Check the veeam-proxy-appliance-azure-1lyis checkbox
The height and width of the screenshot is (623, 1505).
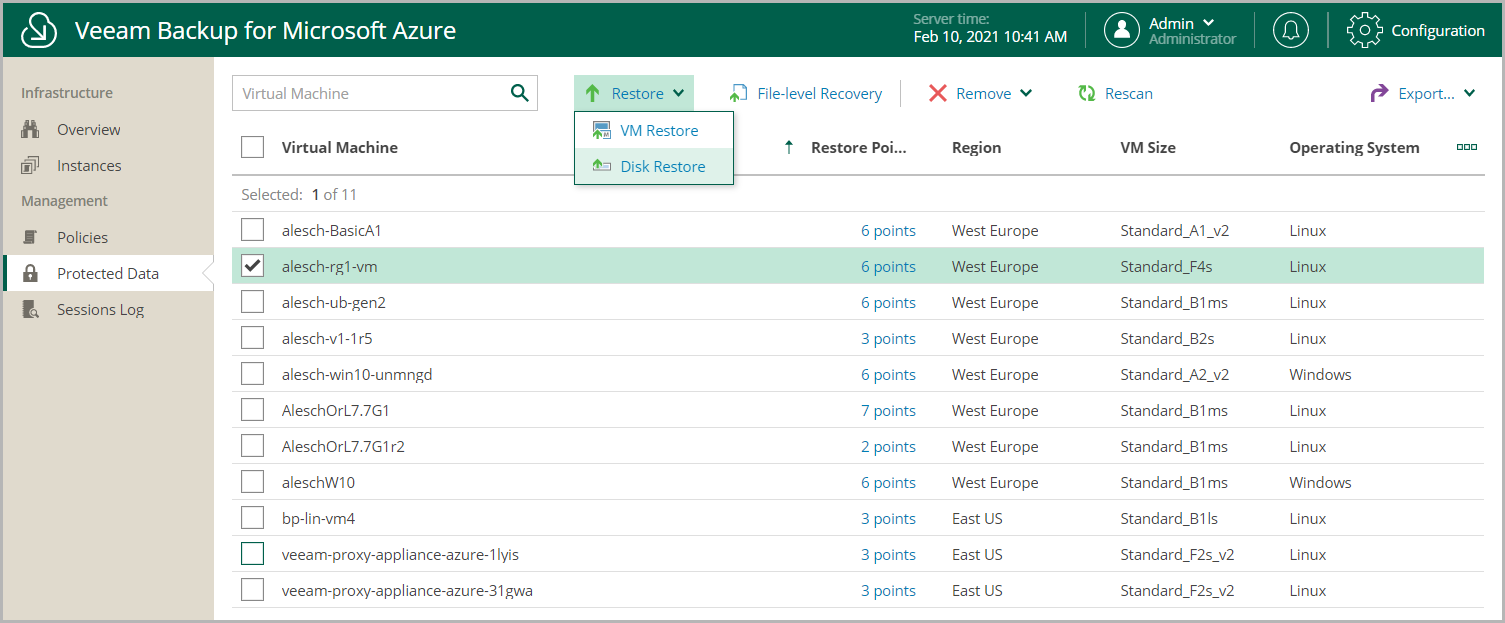pos(253,554)
